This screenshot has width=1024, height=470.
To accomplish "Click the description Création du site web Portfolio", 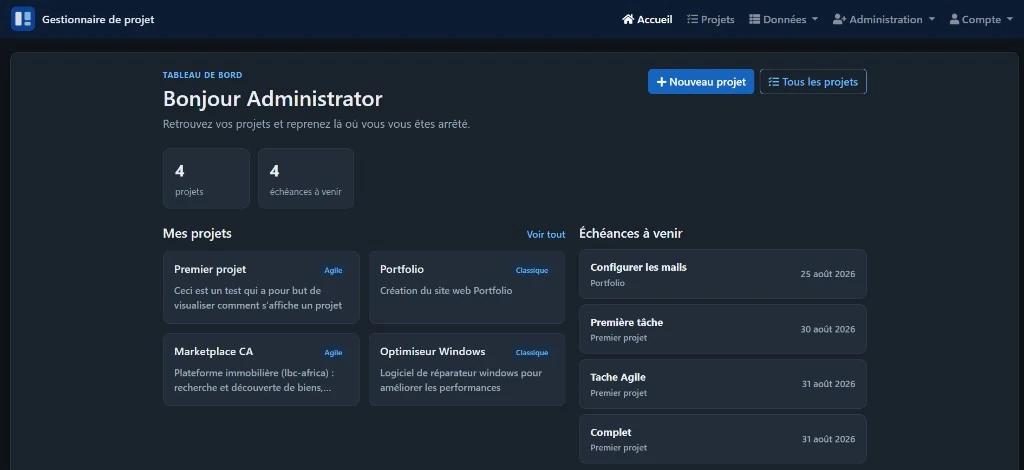I will click(x=446, y=290).
